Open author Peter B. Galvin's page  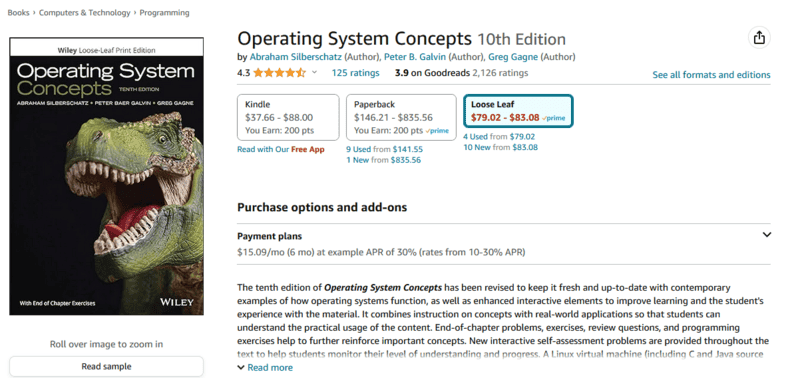(416, 57)
